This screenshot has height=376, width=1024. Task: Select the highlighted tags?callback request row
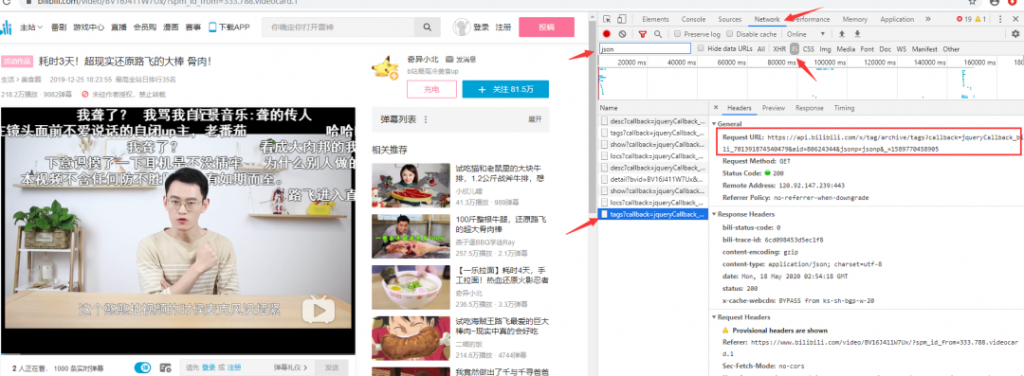pos(654,214)
